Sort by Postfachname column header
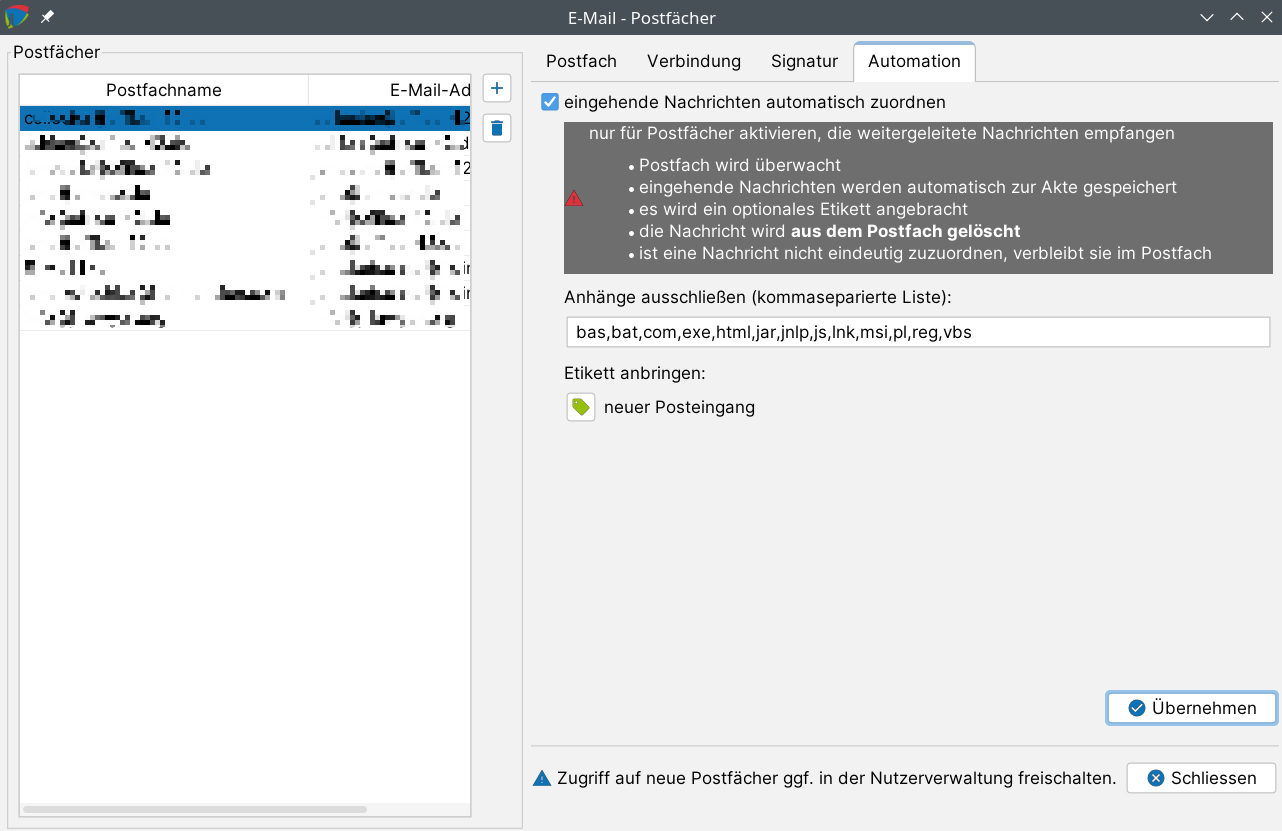The image size is (1282, 831). coord(164,90)
